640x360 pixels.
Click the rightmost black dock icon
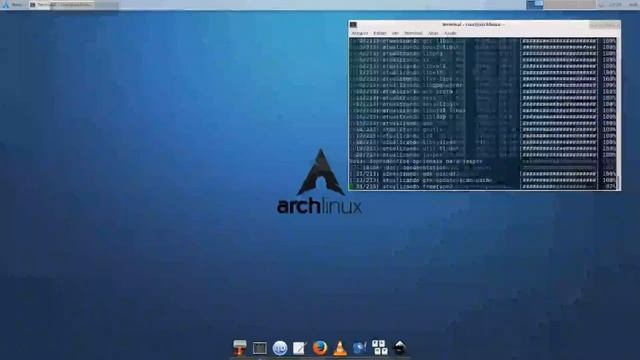[x=400, y=348]
